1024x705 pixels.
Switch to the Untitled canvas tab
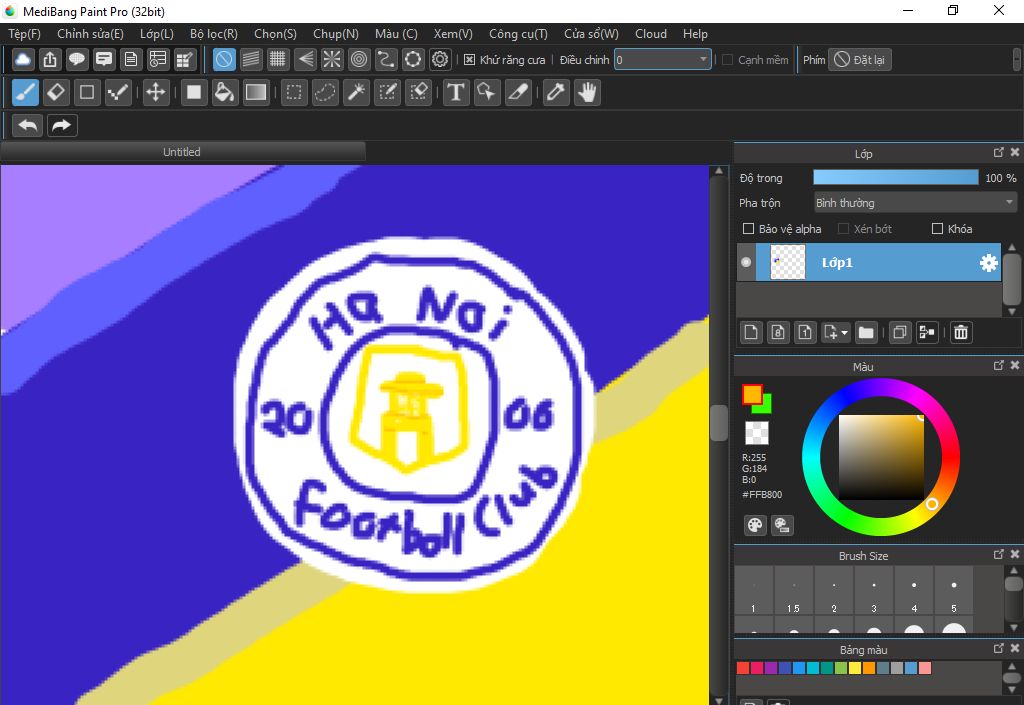click(182, 152)
